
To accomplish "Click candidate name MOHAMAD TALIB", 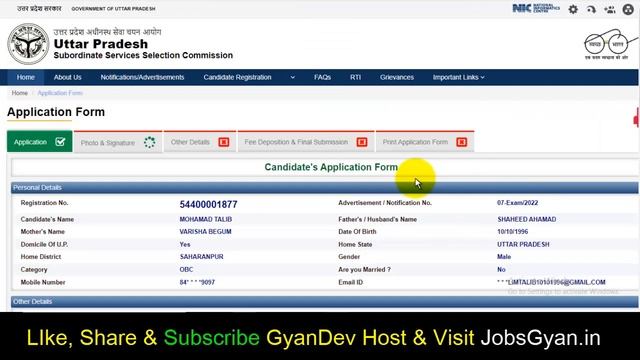I will pyautogui.click(x=206, y=219).
